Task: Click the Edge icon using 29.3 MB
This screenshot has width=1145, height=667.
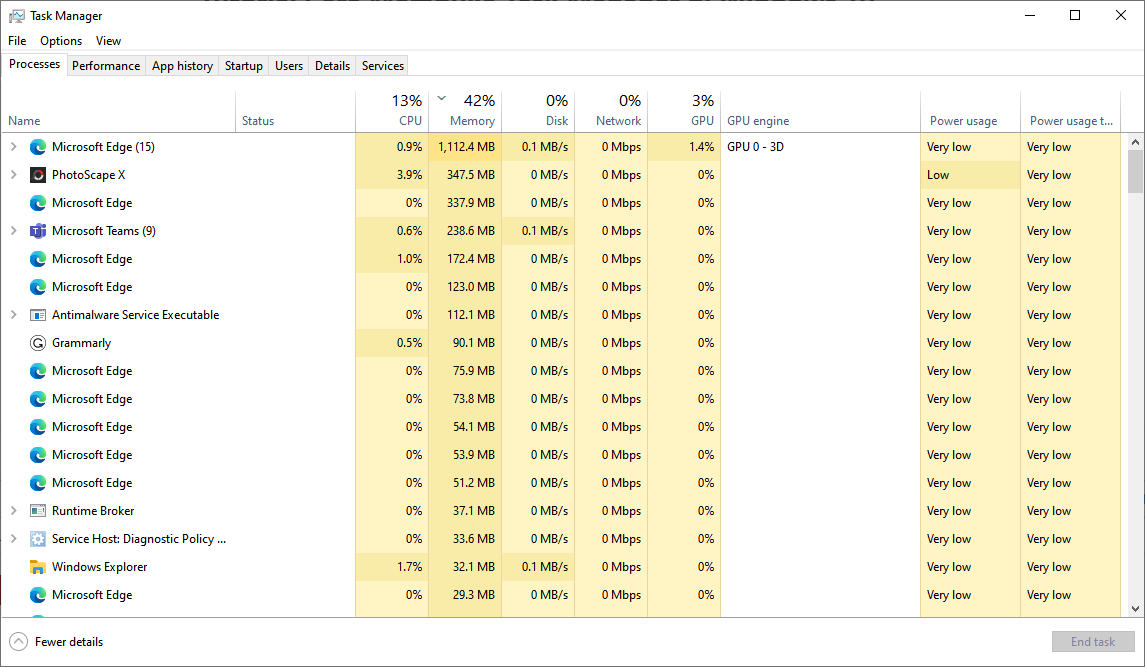Action: click(38, 595)
